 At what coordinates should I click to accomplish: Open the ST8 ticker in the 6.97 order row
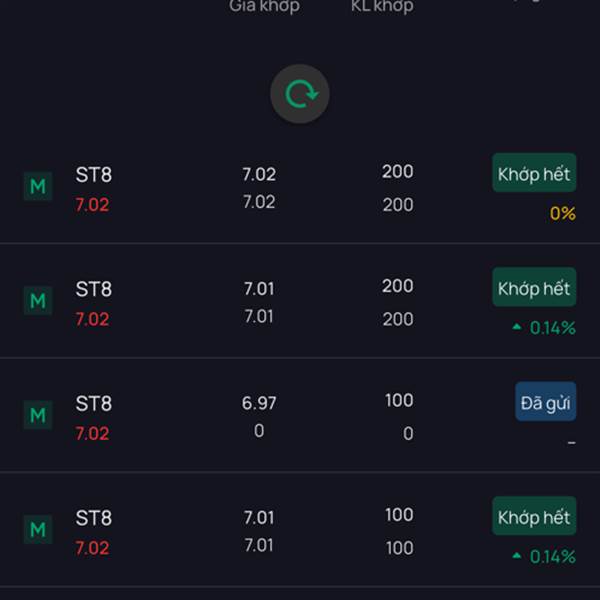[x=94, y=404]
